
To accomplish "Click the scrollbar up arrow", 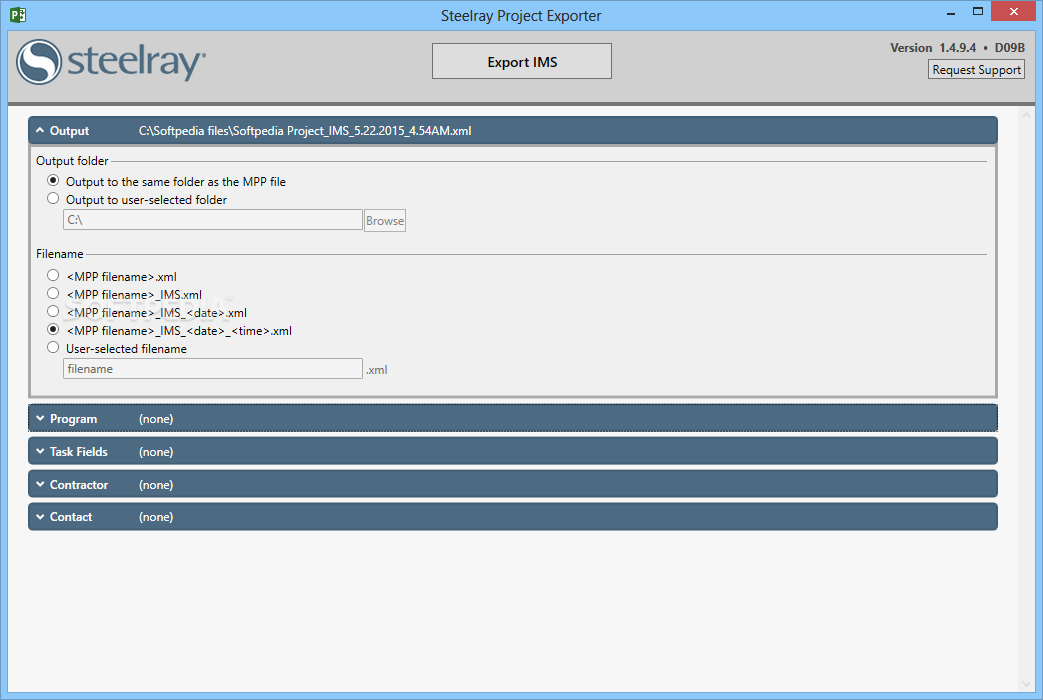I will coord(1026,115).
